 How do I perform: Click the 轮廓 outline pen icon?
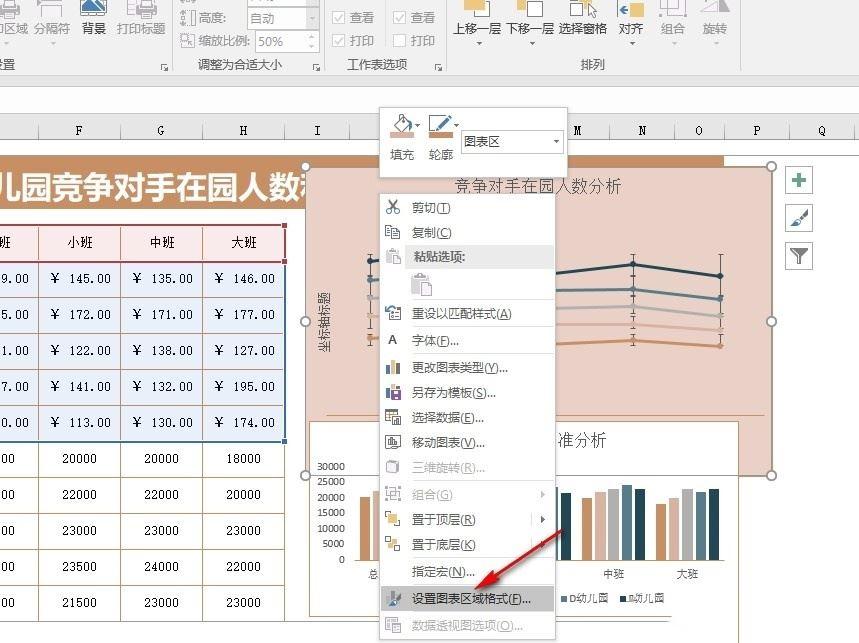click(x=441, y=125)
